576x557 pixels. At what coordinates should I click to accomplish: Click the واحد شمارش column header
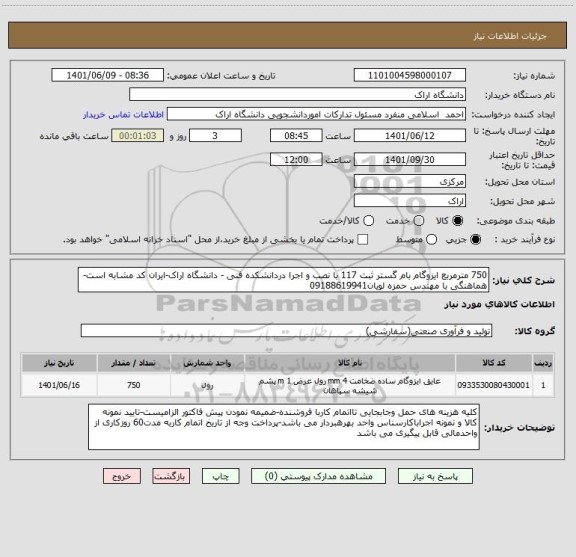(x=207, y=363)
